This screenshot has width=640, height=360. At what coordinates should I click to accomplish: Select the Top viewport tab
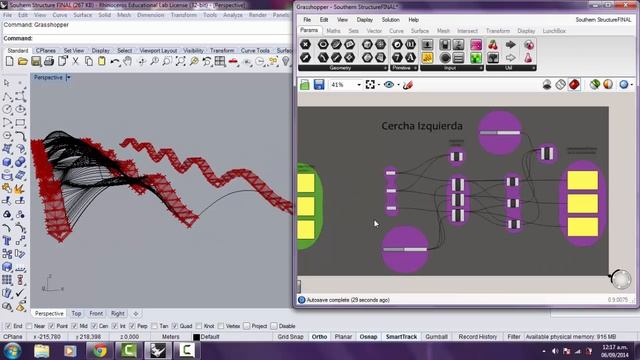pos(76,313)
